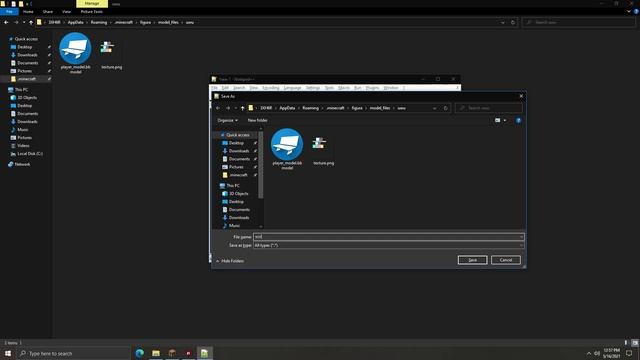Select 3D Objects in File Explorer sidebar

pyautogui.click(x=27, y=98)
